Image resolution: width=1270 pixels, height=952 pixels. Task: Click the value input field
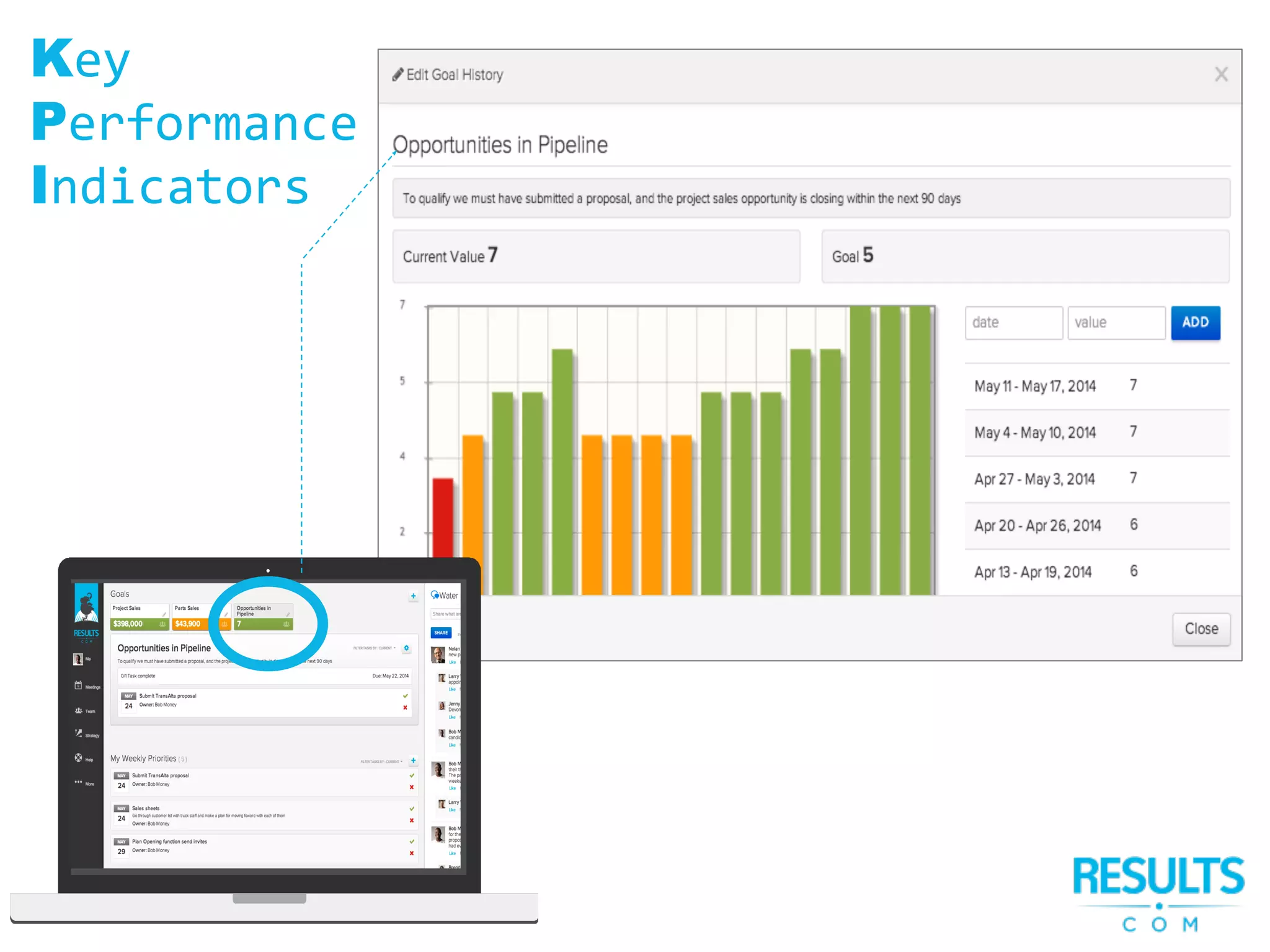click(1116, 322)
